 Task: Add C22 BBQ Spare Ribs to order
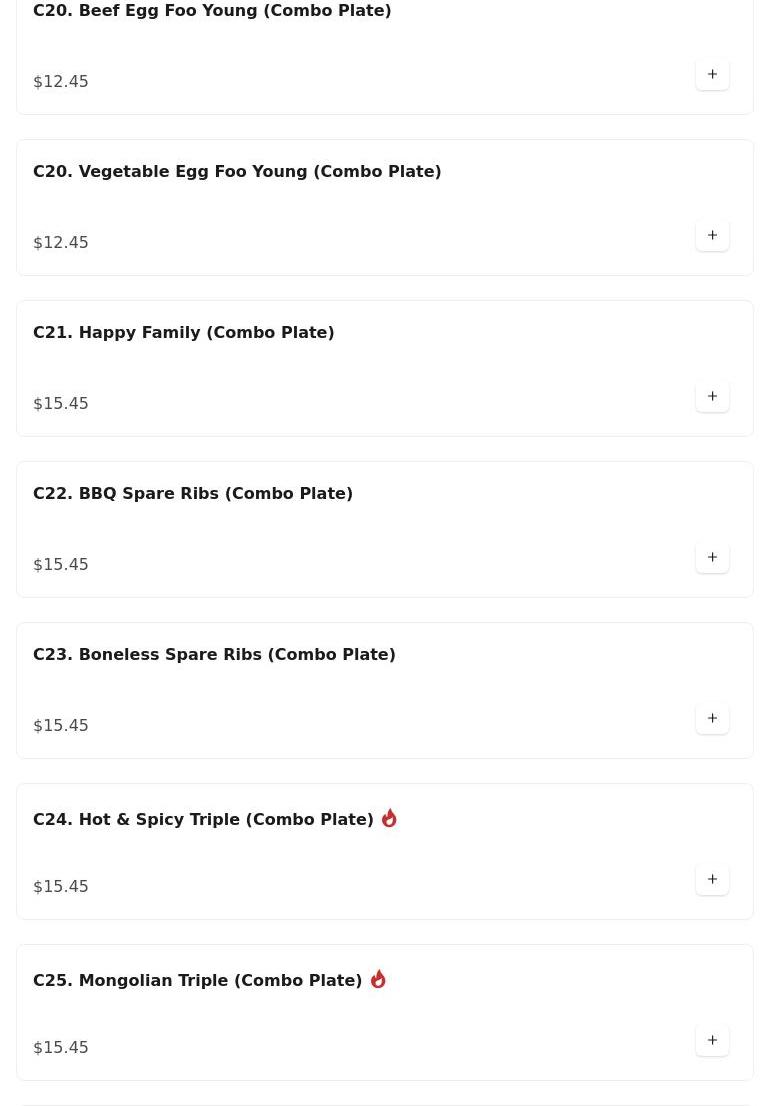click(x=712, y=558)
